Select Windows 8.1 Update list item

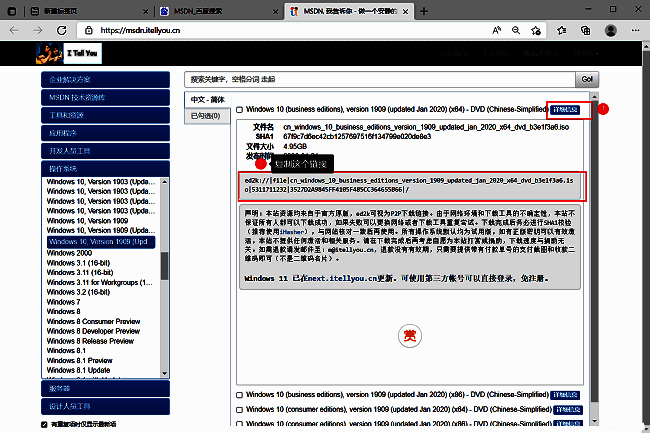coord(78,370)
